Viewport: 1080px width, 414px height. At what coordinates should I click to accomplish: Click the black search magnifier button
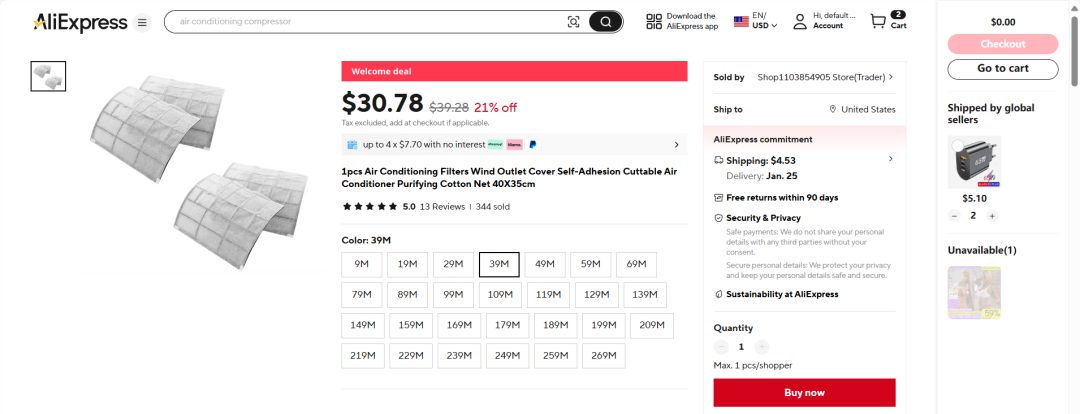point(605,22)
